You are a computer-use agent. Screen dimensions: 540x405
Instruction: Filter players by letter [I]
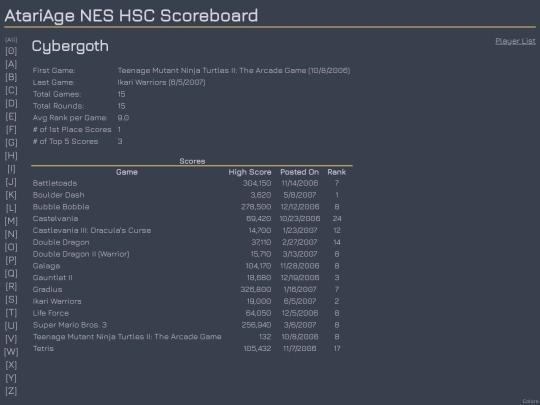(11, 169)
